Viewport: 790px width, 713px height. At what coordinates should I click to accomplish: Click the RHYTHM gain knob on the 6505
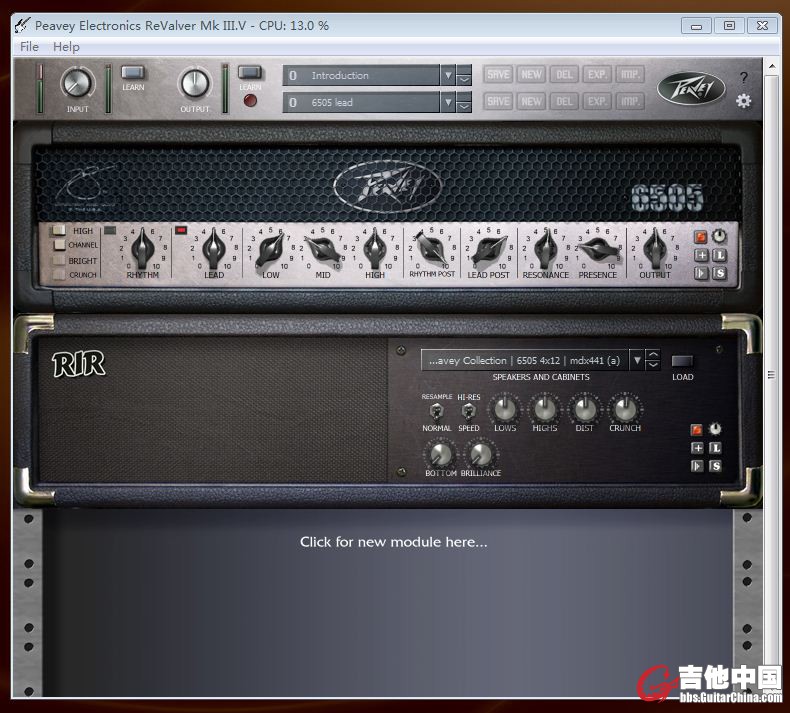click(x=143, y=249)
